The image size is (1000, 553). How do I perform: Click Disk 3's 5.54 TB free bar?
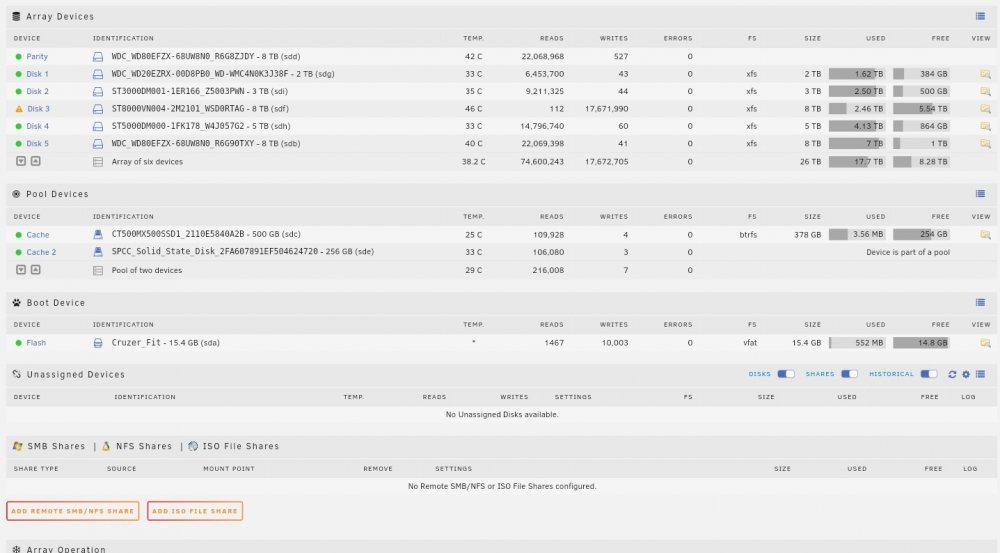point(921,109)
